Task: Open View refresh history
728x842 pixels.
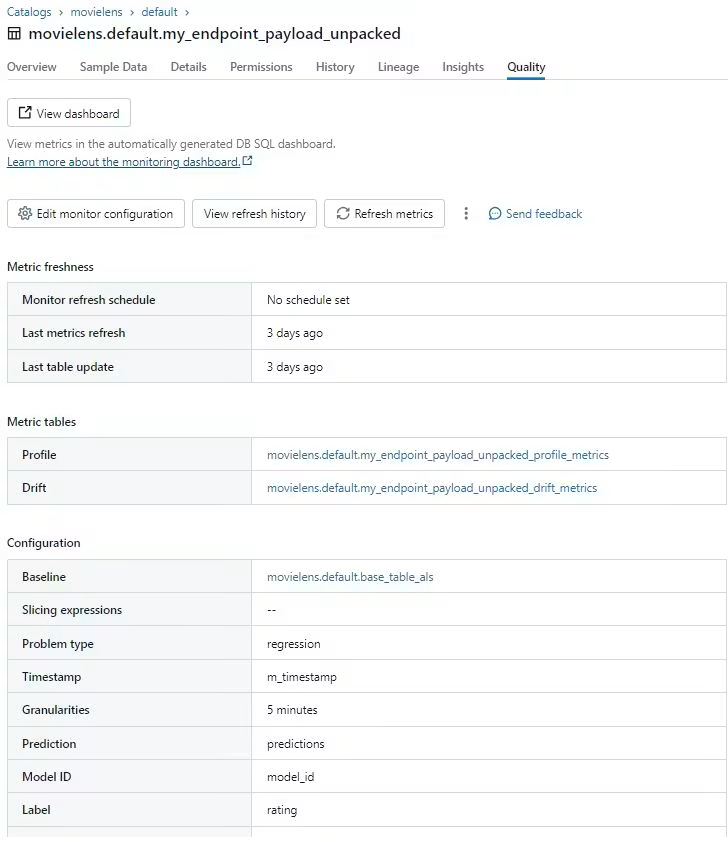Action: (254, 214)
